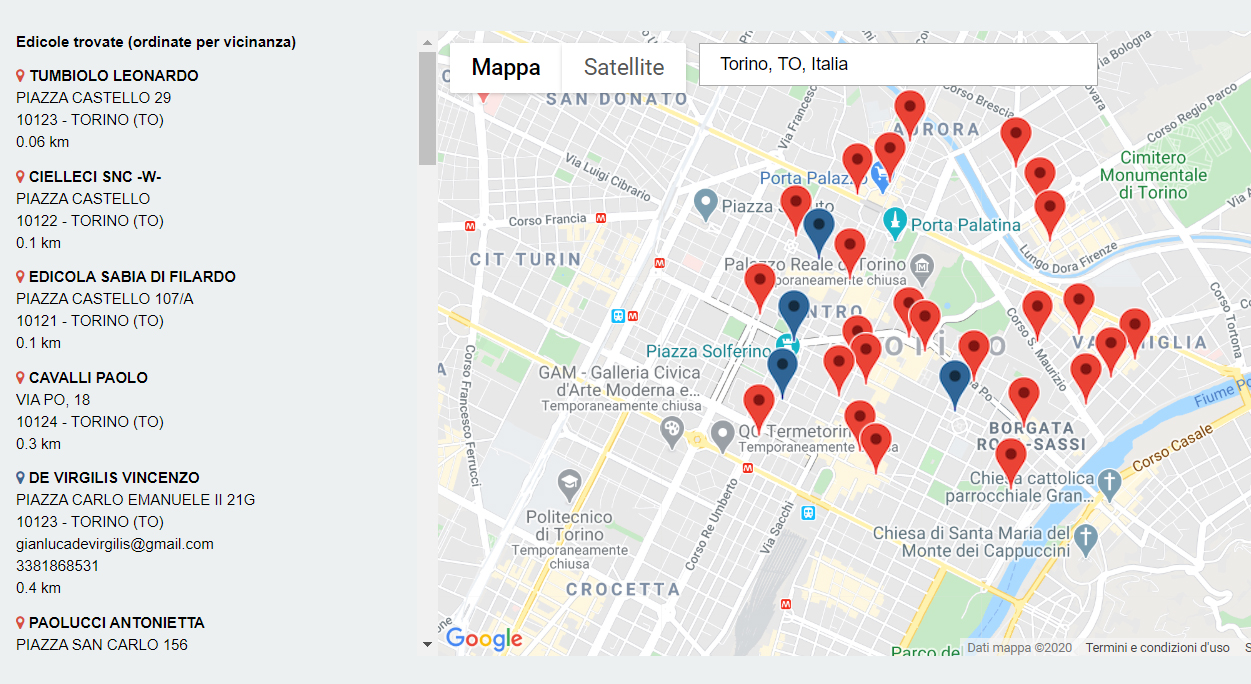Click the Porta Palatina landmark icon
The width and height of the screenshot is (1251, 684).
[894, 220]
